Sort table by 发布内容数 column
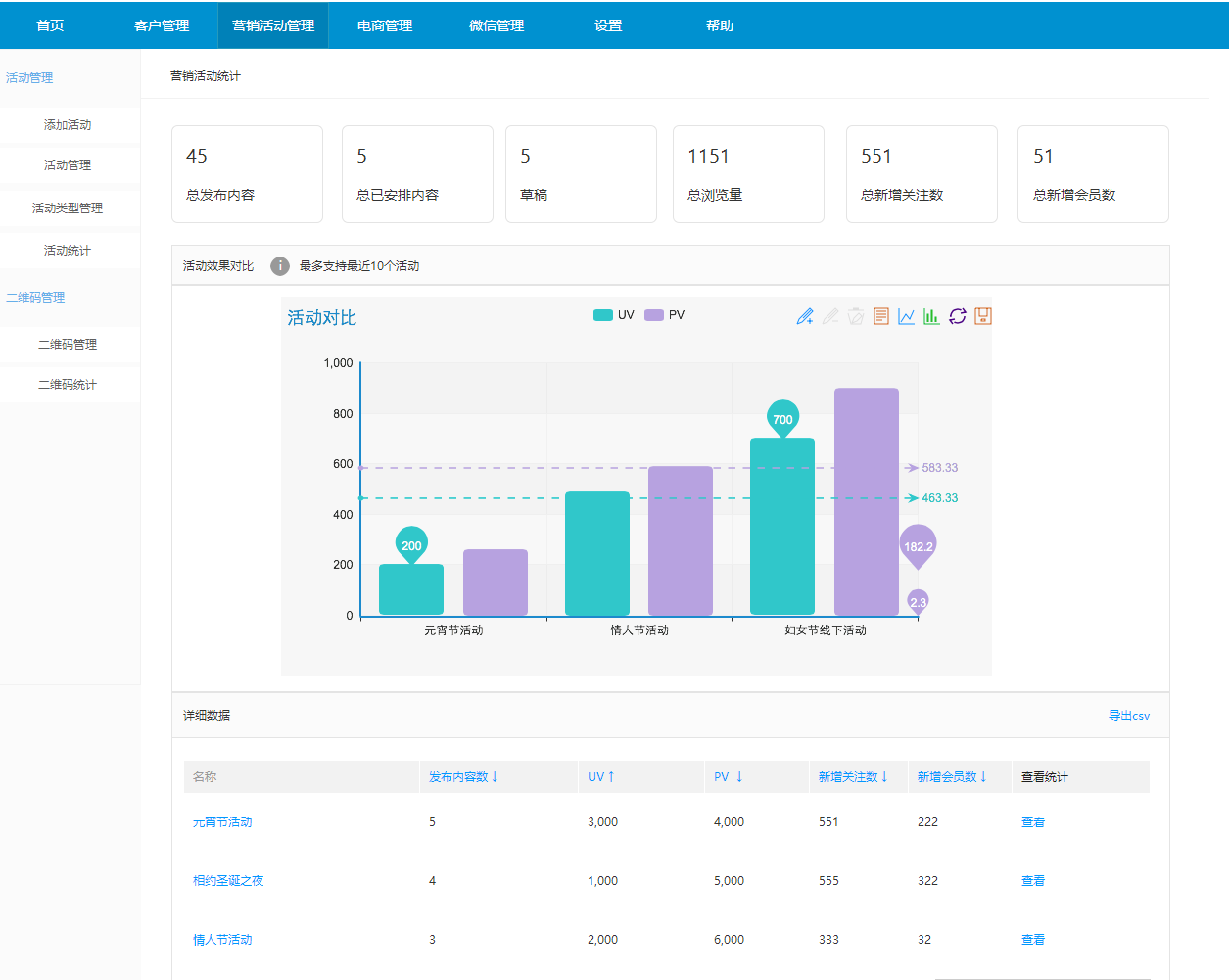 [x=463, y=777]
